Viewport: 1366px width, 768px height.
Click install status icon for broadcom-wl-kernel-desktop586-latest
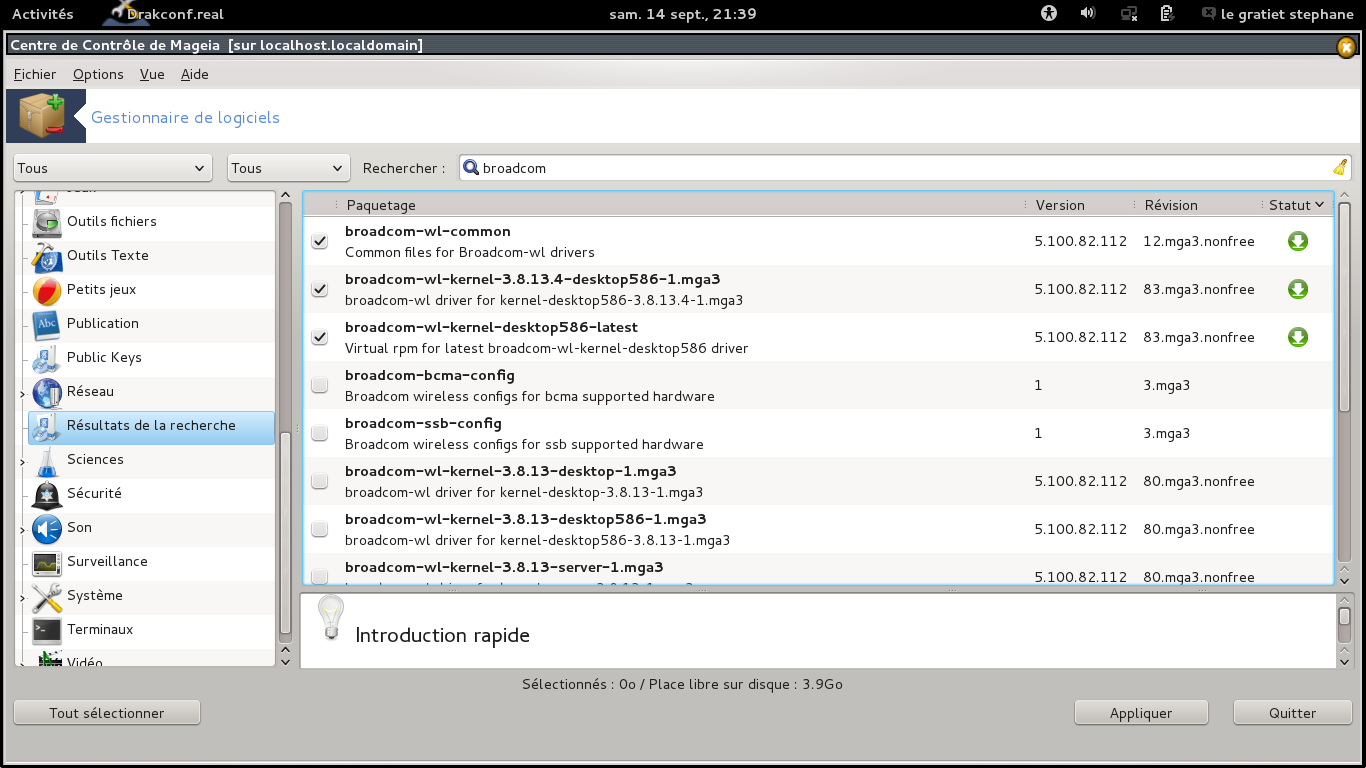pos(1298,337)
